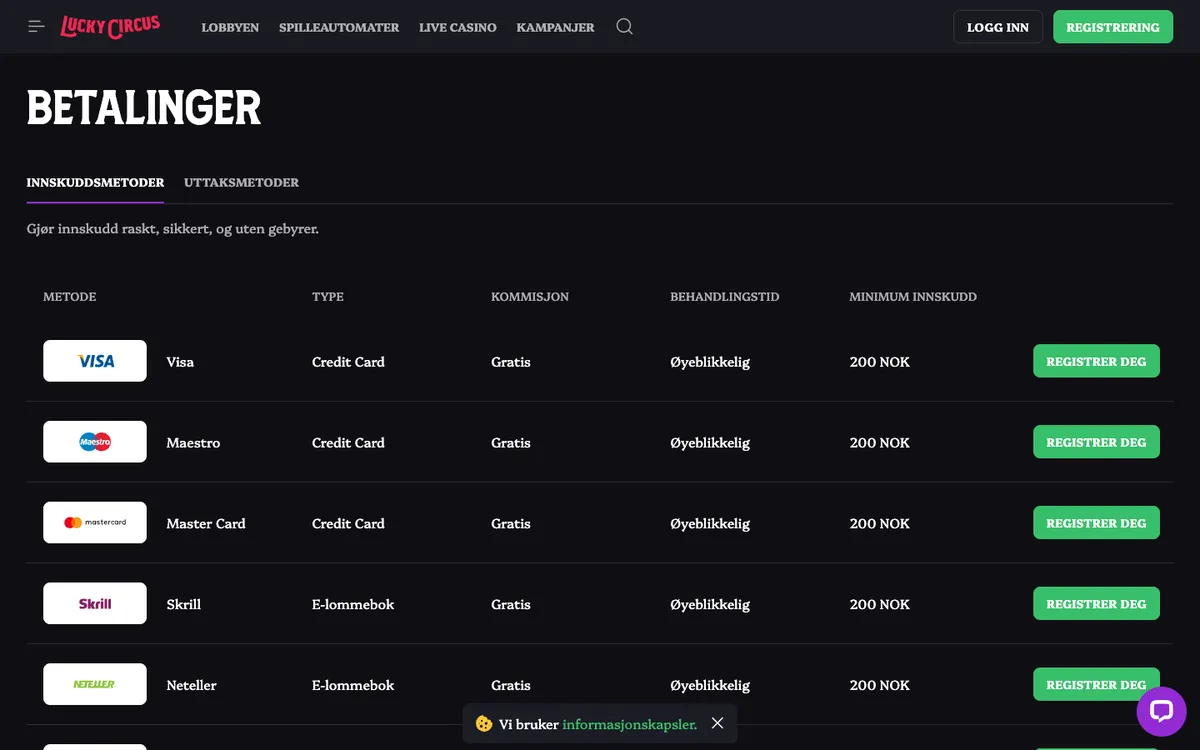Open the hamburger menu icon

[37, 27]
